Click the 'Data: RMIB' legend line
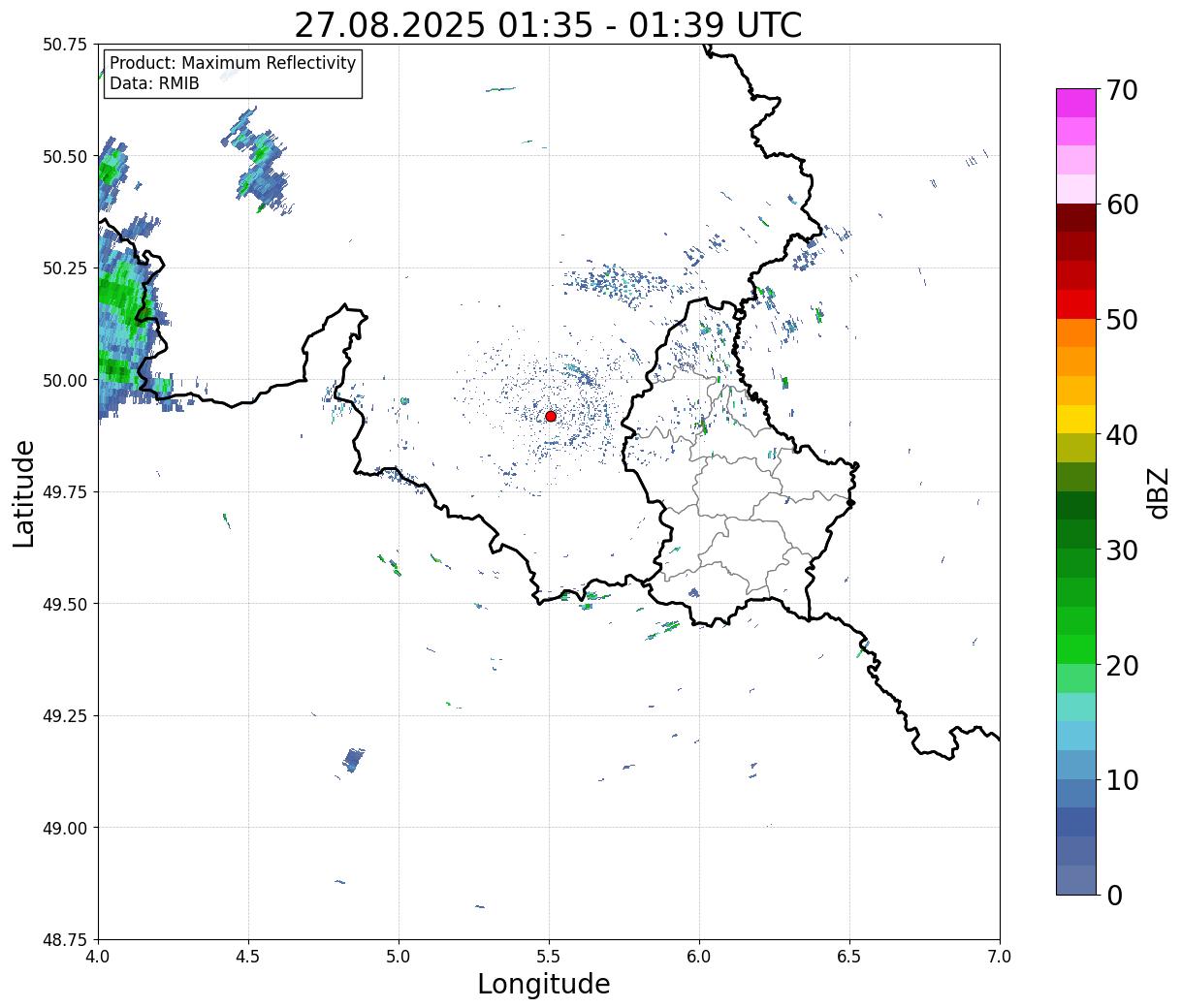 [154, 83]
